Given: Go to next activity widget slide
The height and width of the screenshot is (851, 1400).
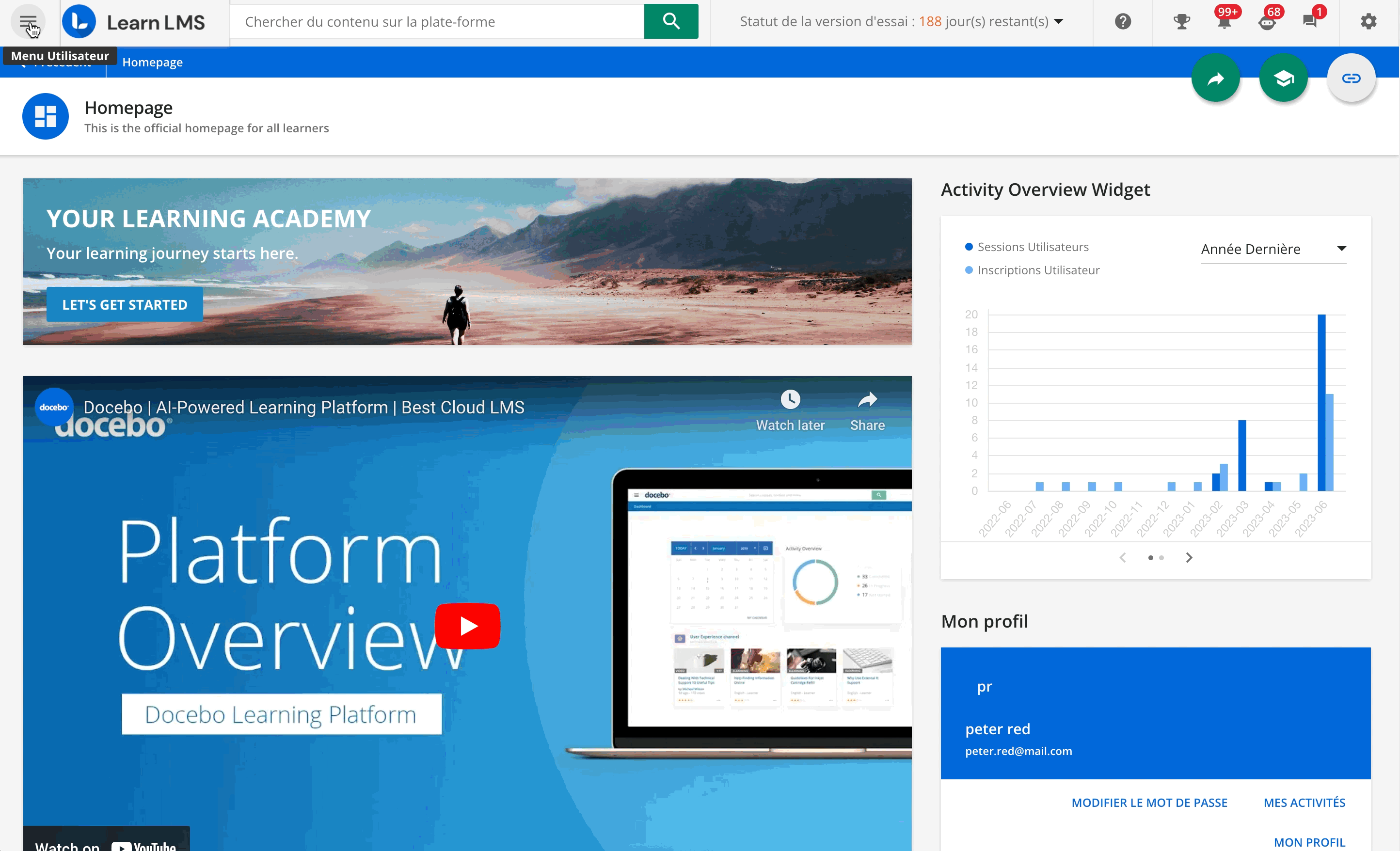Looking at the screenshot, I should pyautogui.click(x=1189, y=558).
